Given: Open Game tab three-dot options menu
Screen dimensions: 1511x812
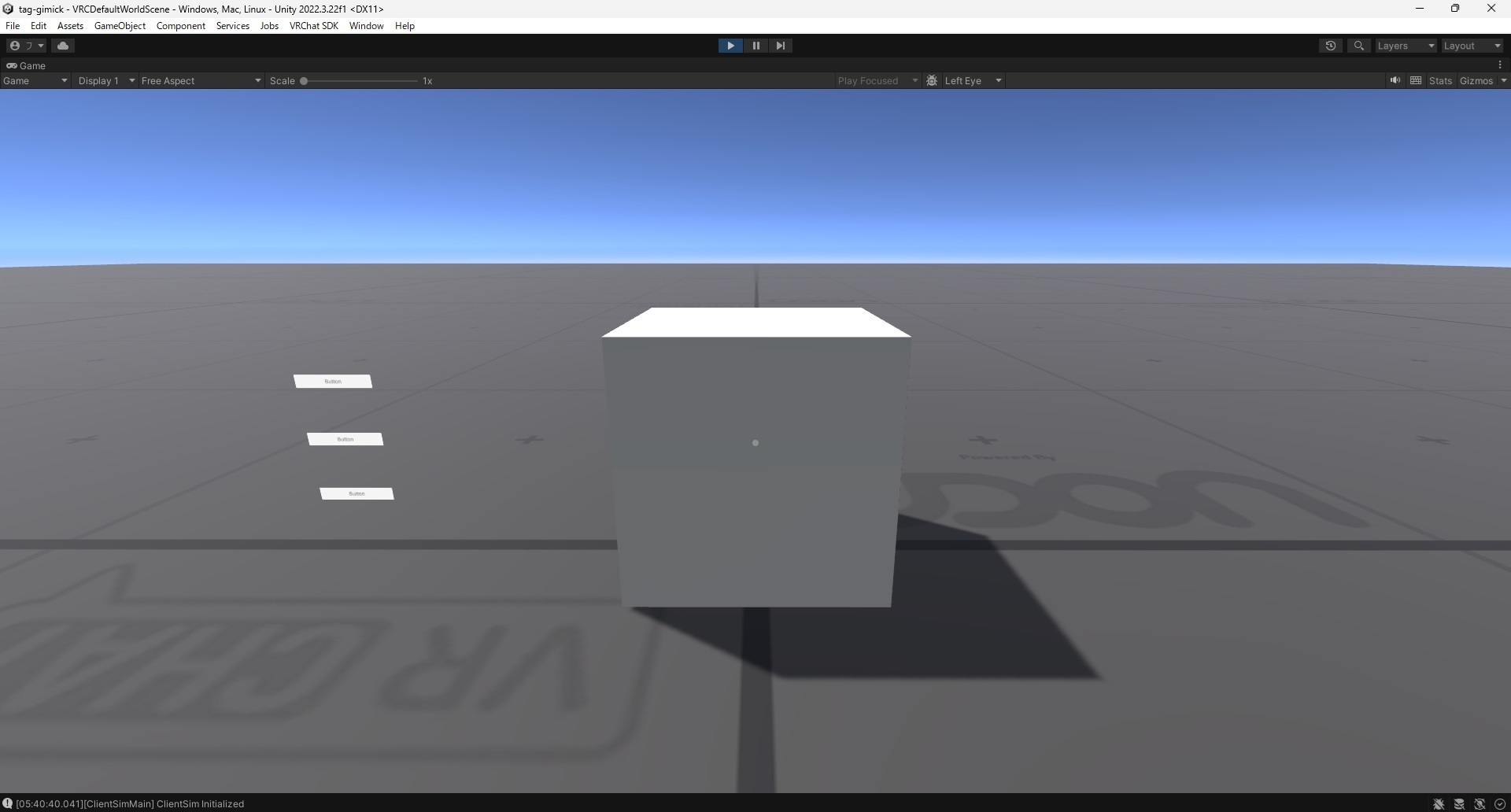Looking at the screenshot, I should tap(1500, 65).
